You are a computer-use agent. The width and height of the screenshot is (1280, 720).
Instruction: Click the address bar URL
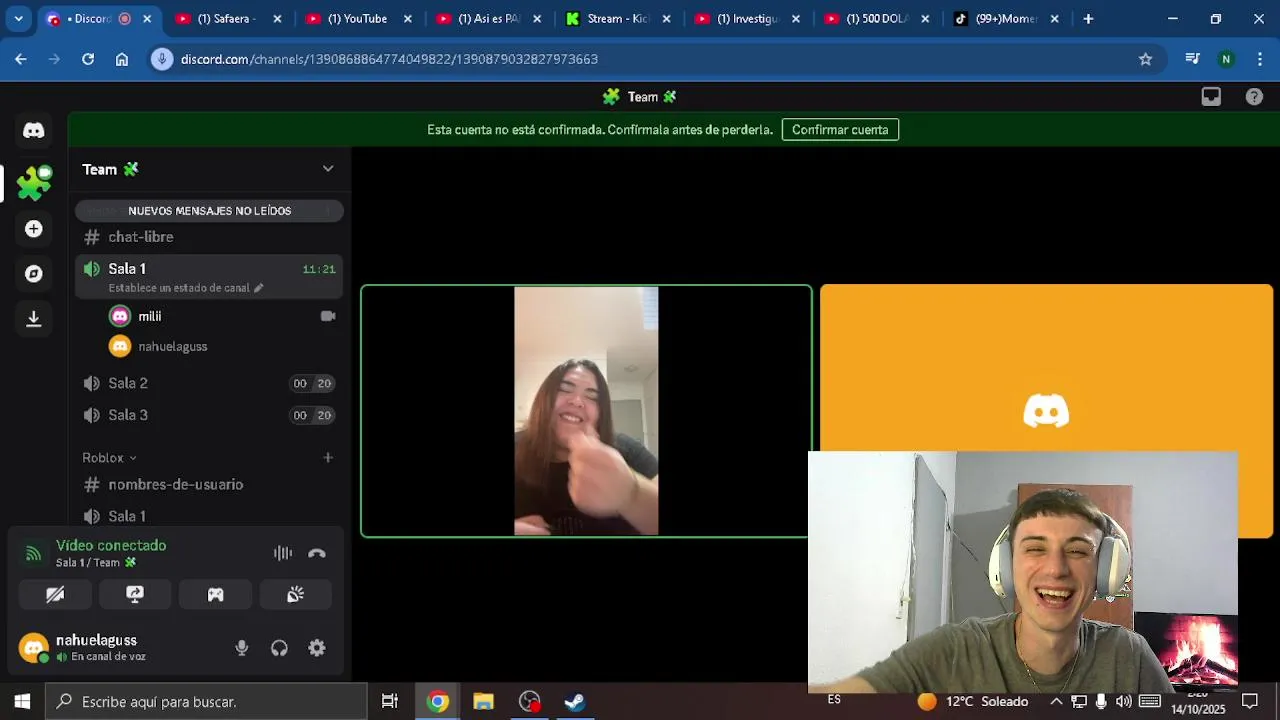(x=389, y=59)
